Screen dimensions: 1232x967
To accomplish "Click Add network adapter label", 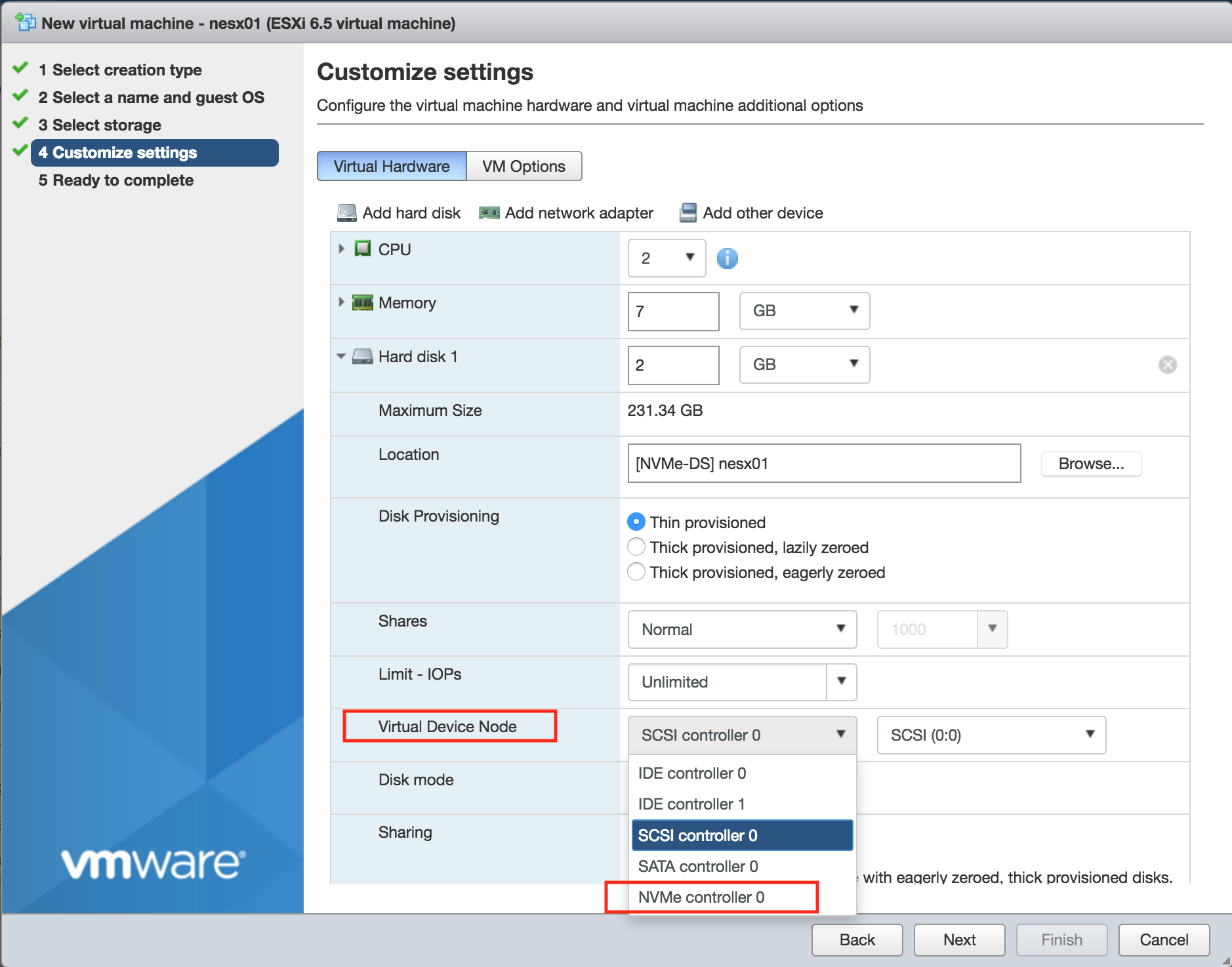I will point(579,213).
